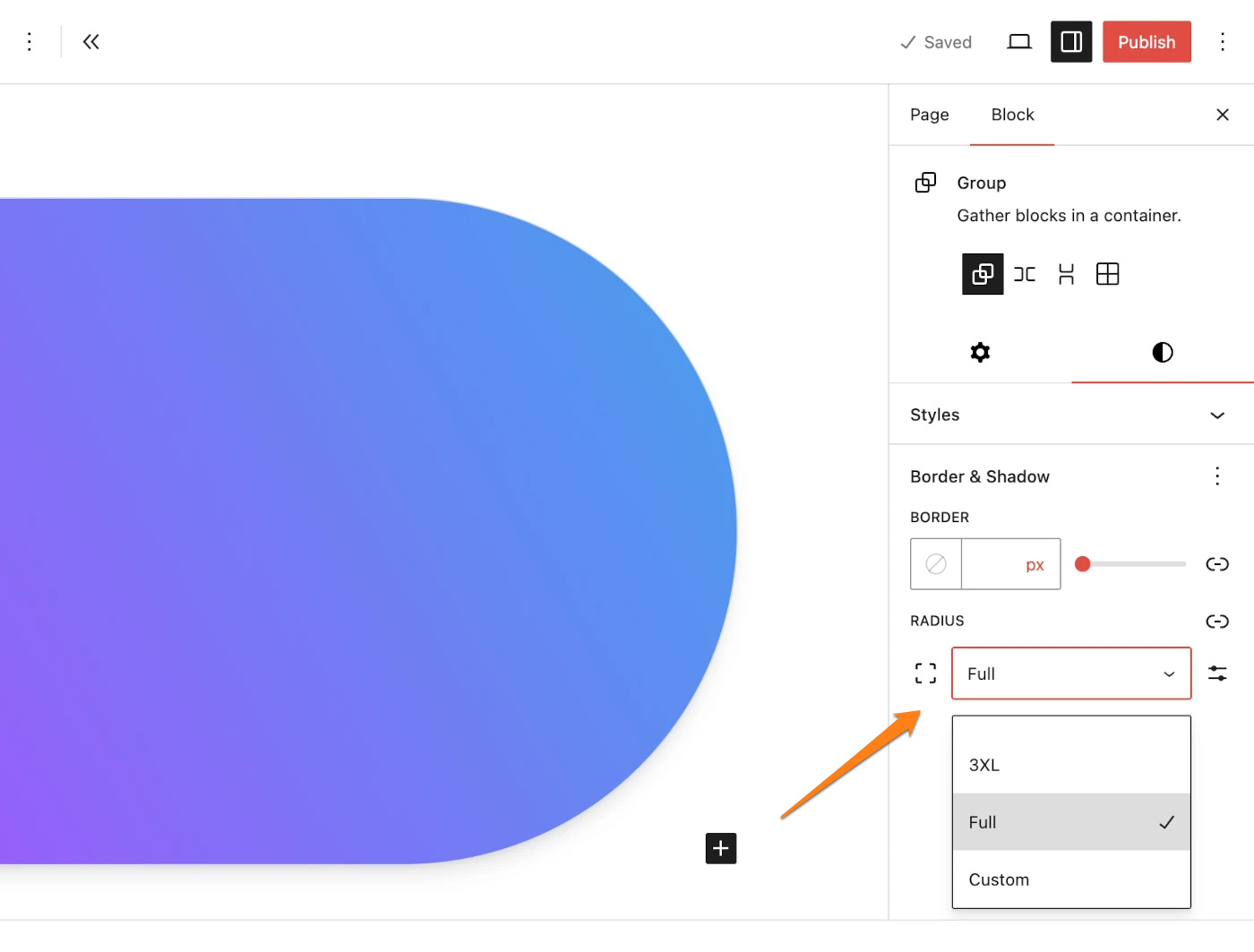Open the Styles half-circle tab
This screenshot has width=1254, height=952.
(x=1162, y=352)
